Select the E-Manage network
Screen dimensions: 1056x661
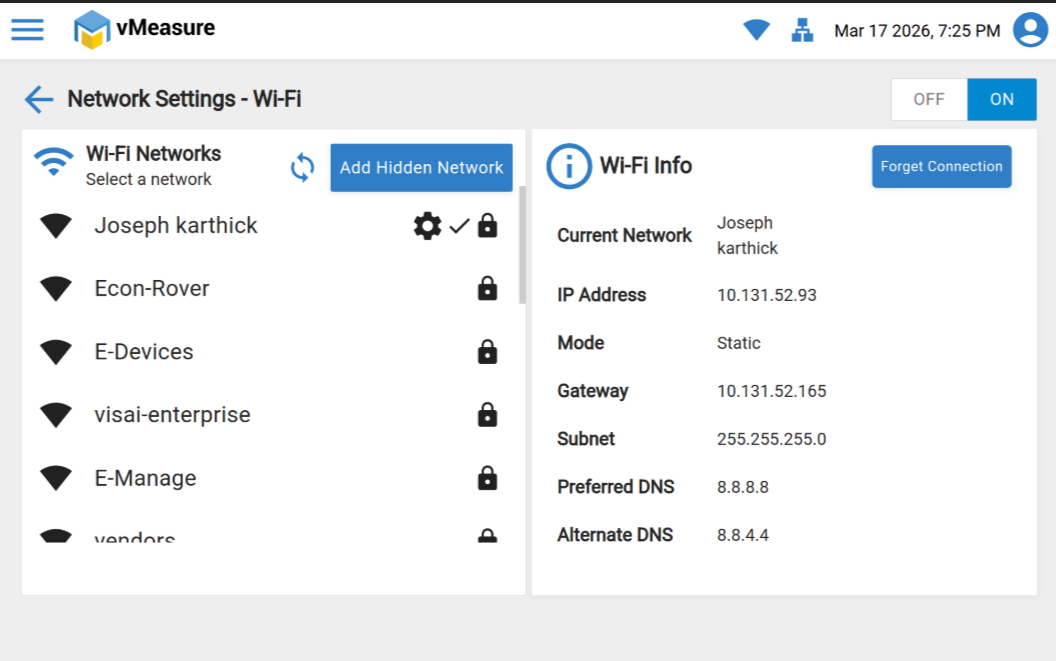(145, 478)
